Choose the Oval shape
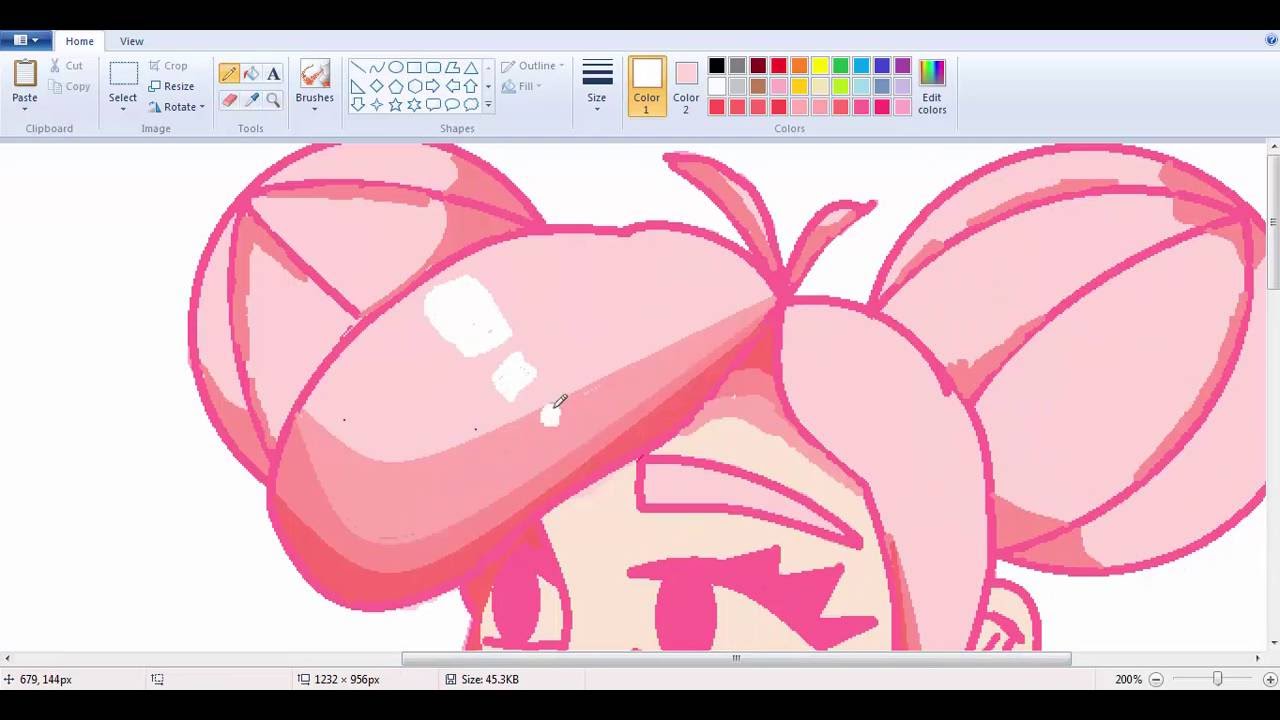1280x720 pixels. pyautogui.click(x=396, y=68)
